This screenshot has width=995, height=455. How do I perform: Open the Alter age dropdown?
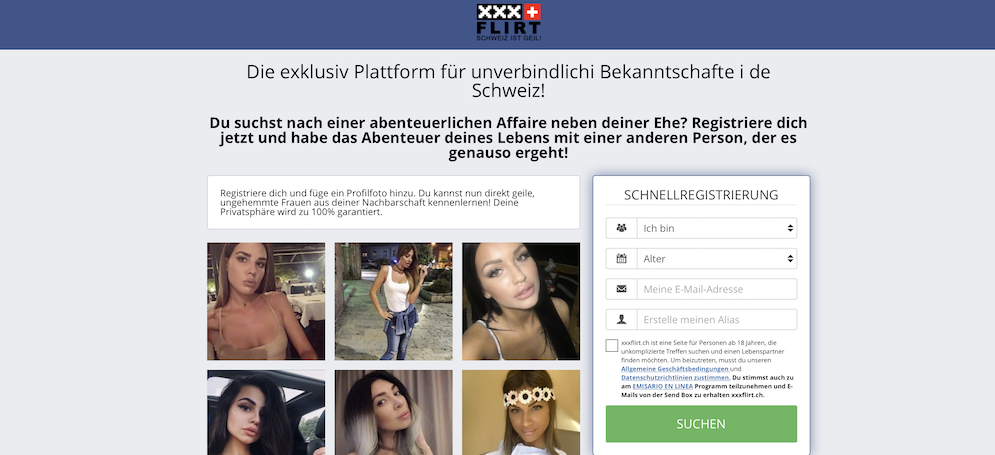pyautogui.click(x=717, y=258)
